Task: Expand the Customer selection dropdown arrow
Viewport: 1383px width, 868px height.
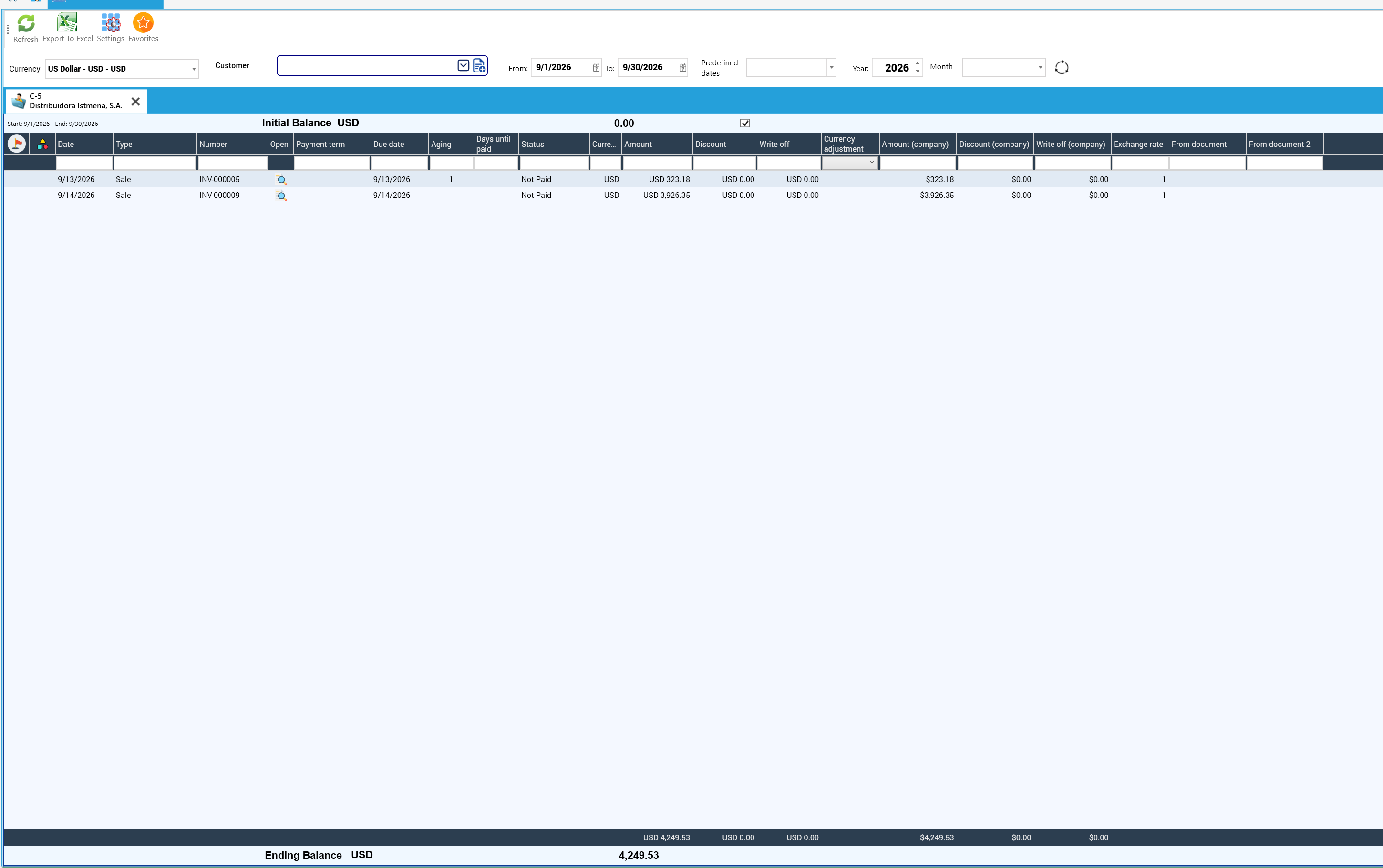Action: [x=463, y=65]
